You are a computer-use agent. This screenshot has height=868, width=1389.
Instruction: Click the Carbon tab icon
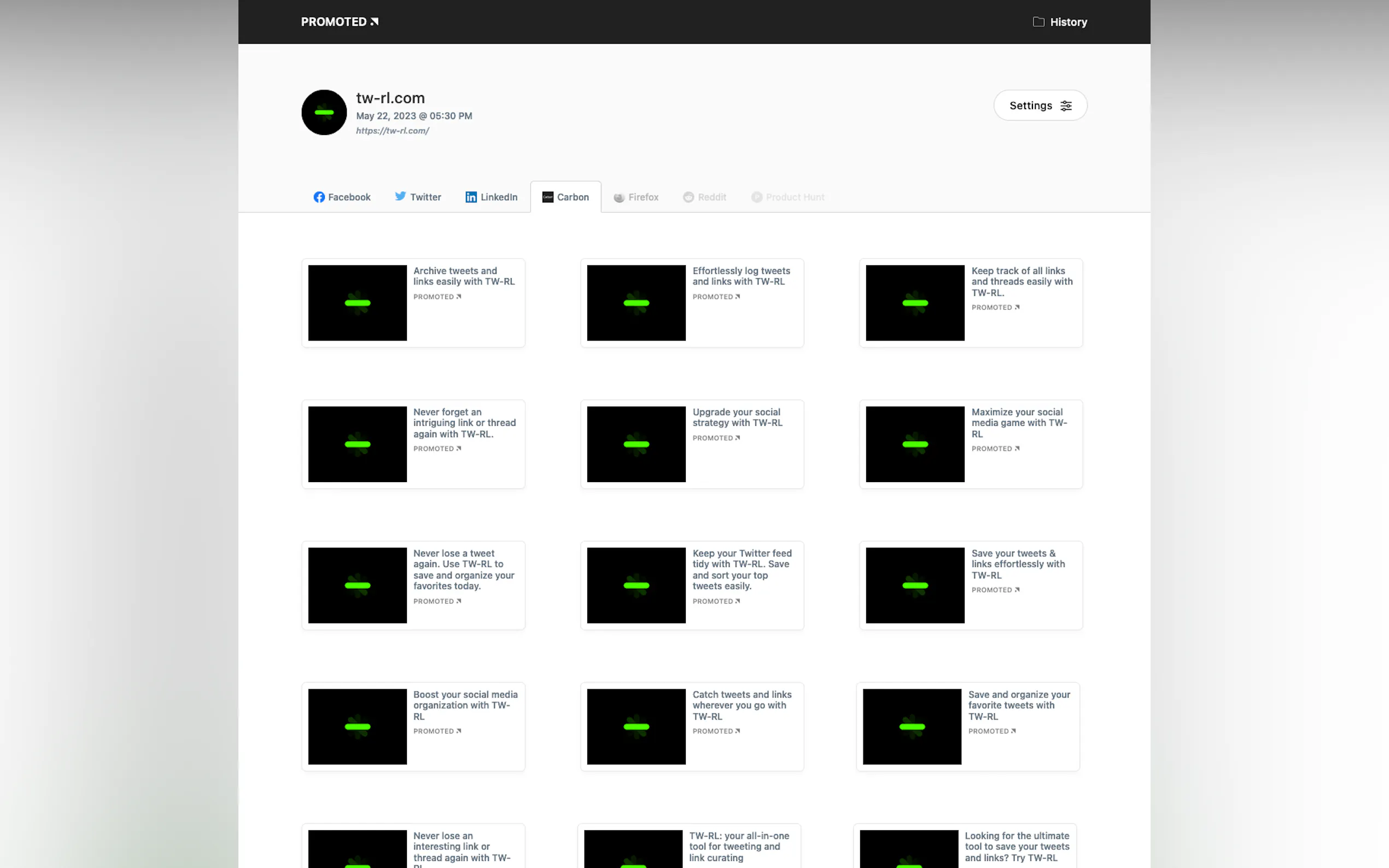[548, 197]
